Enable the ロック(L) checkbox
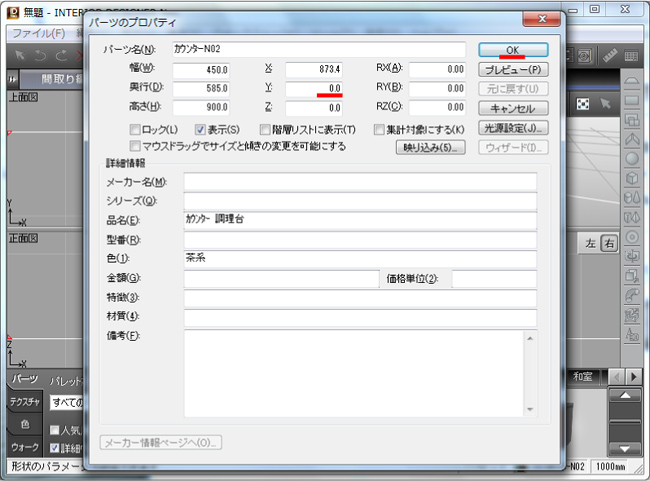650x481 pixels. pyautogui.click(x=135, y=130)
